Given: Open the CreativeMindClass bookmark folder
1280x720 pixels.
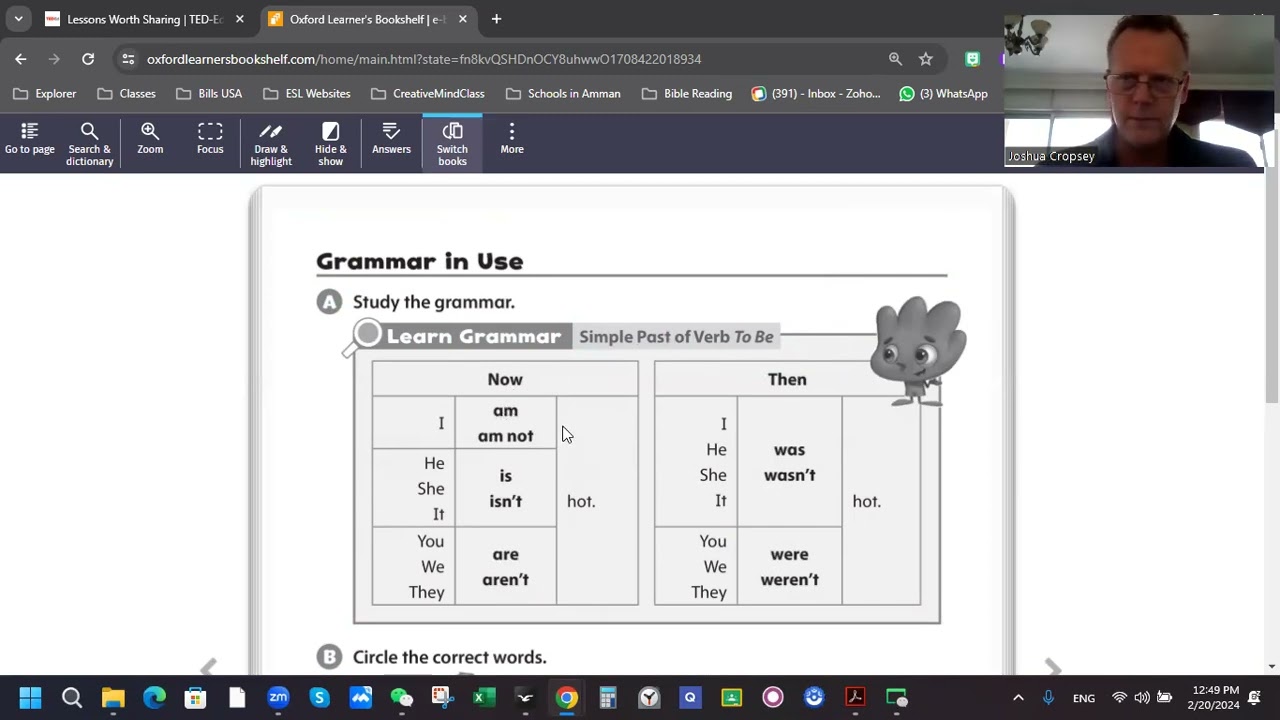Looking at the screenshot, I should click(x=428, y=93).
